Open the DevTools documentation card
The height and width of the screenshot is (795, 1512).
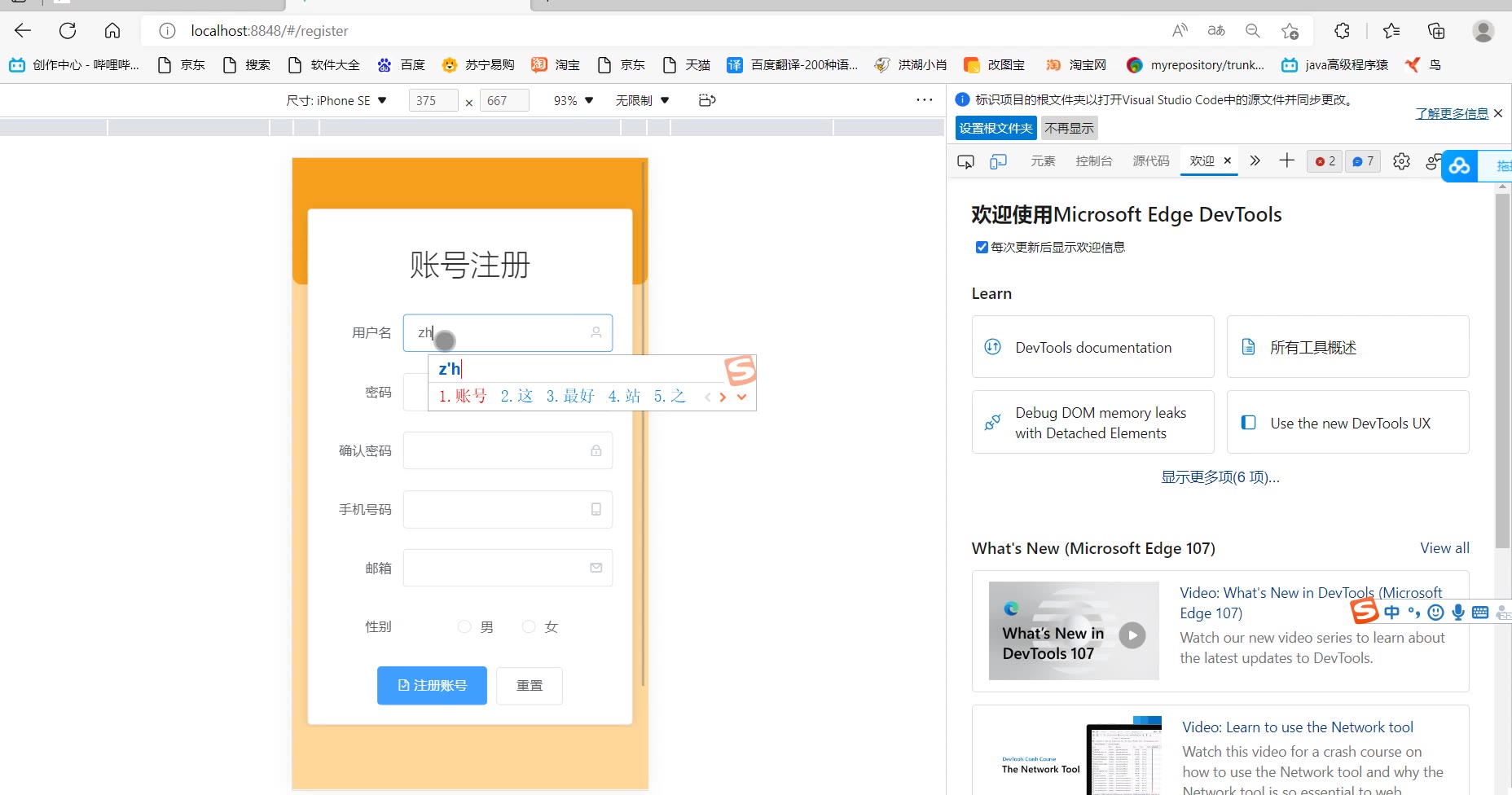point(1092,347)
